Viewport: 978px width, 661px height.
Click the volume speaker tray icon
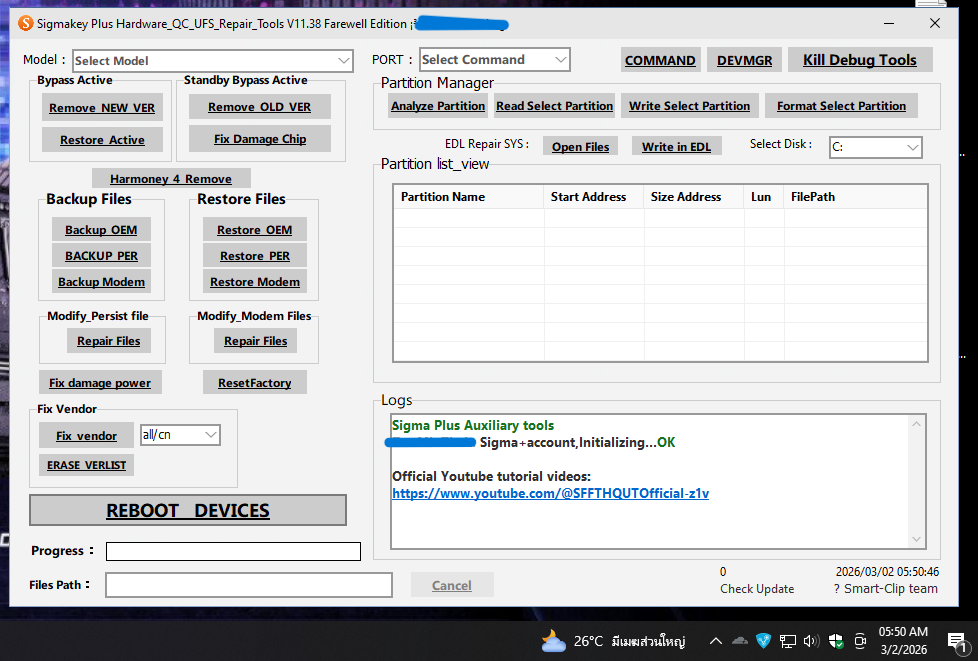(x=811, y=641)
